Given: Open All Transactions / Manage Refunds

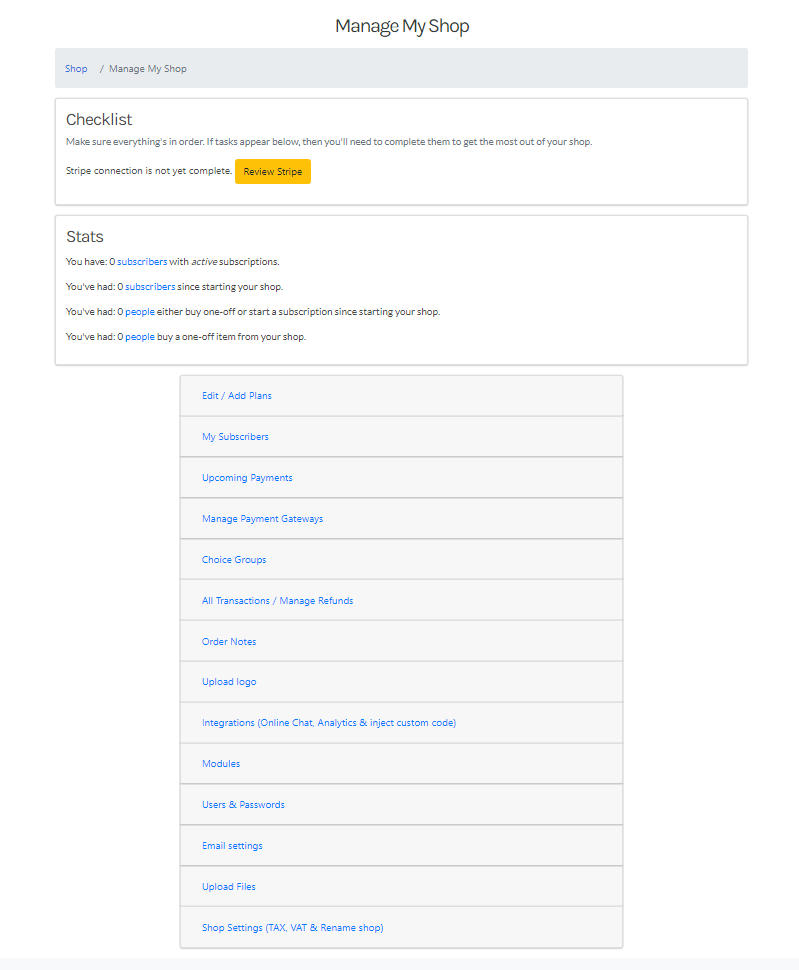Looking at the screenshot, I should click(x=278, y=601).
